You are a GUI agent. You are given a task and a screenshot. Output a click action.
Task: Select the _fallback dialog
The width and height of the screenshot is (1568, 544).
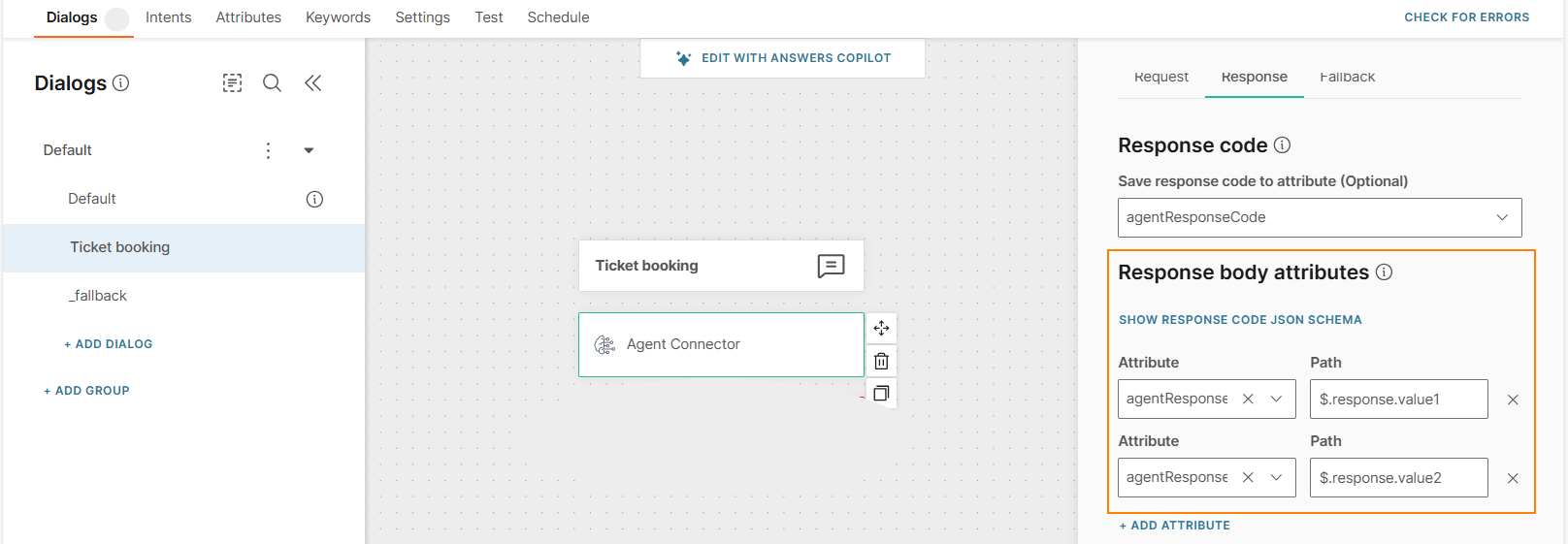coord(98,296)
